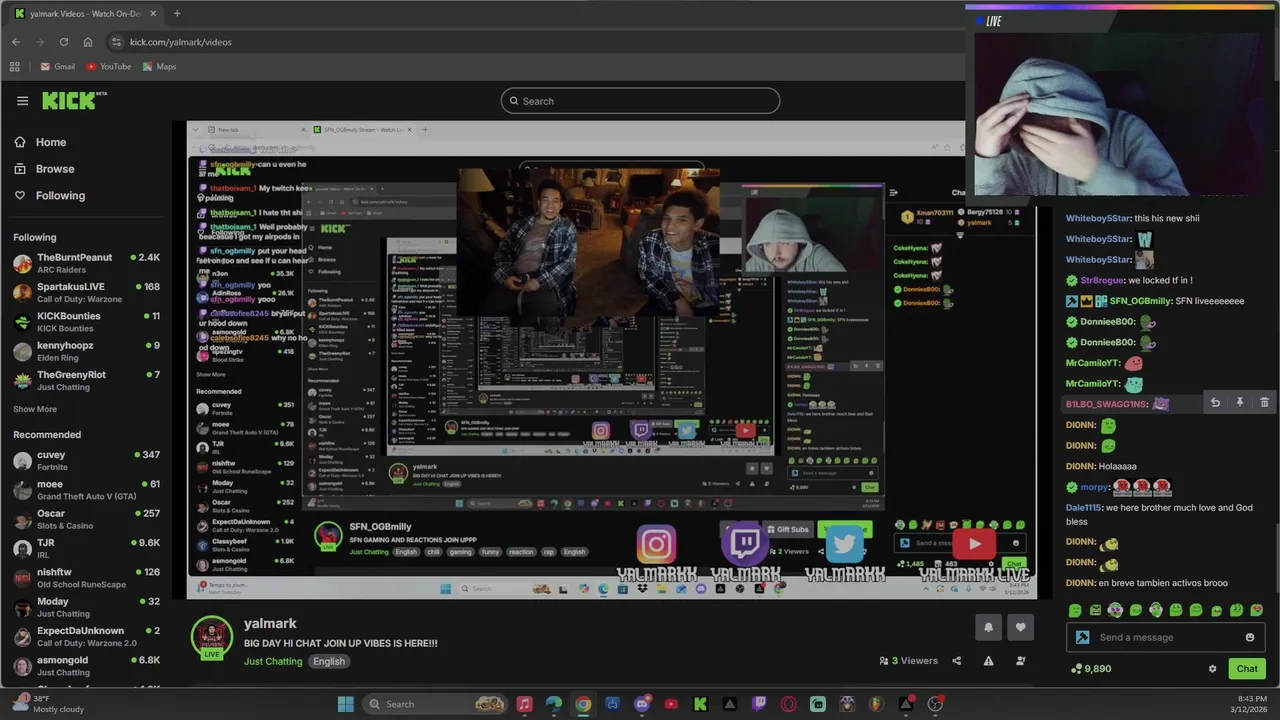Reply to the B1LBO_SWAGG1NS chat message
Screen dimensions: 1280x720
pos(1215,402)
